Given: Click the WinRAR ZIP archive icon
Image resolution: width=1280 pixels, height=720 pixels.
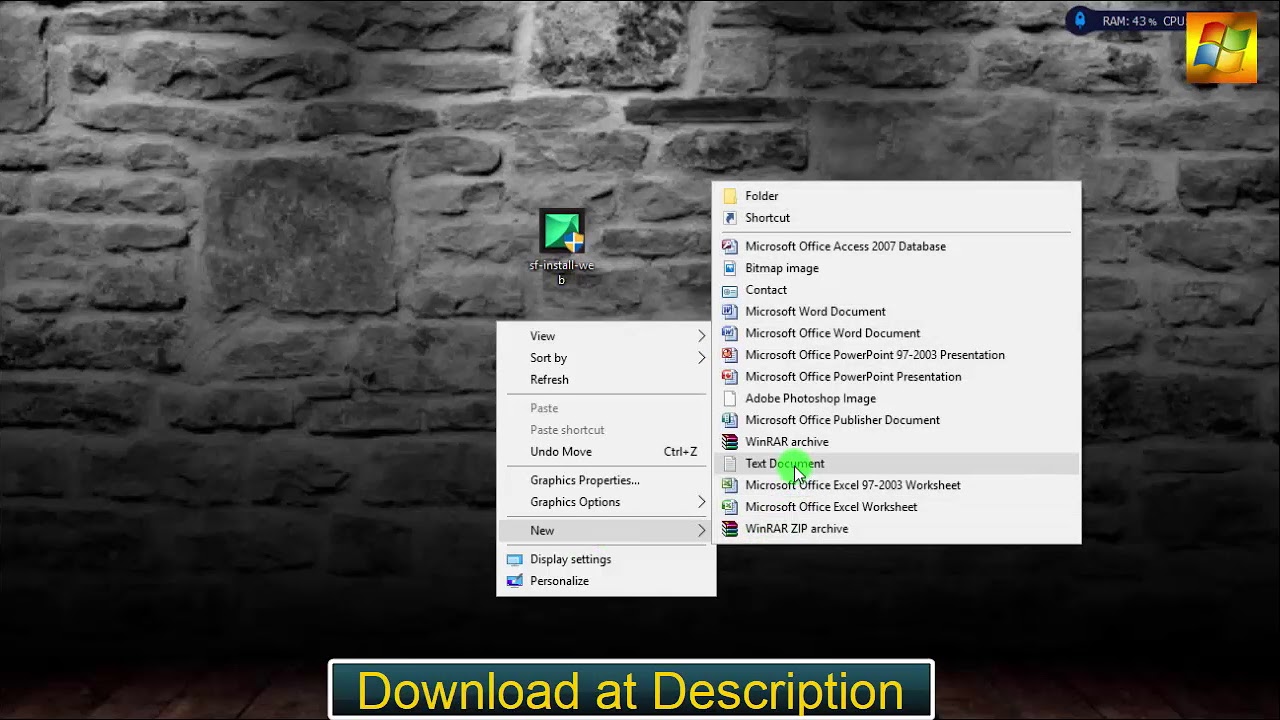Looking at the screenshot, I should [x=730, y=529].
